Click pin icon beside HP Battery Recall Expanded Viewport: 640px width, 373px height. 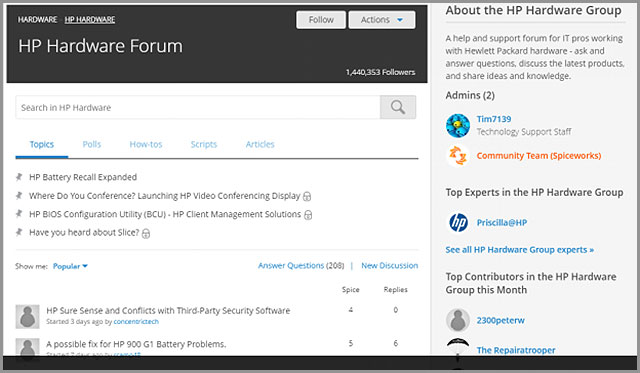click(19, 177)
